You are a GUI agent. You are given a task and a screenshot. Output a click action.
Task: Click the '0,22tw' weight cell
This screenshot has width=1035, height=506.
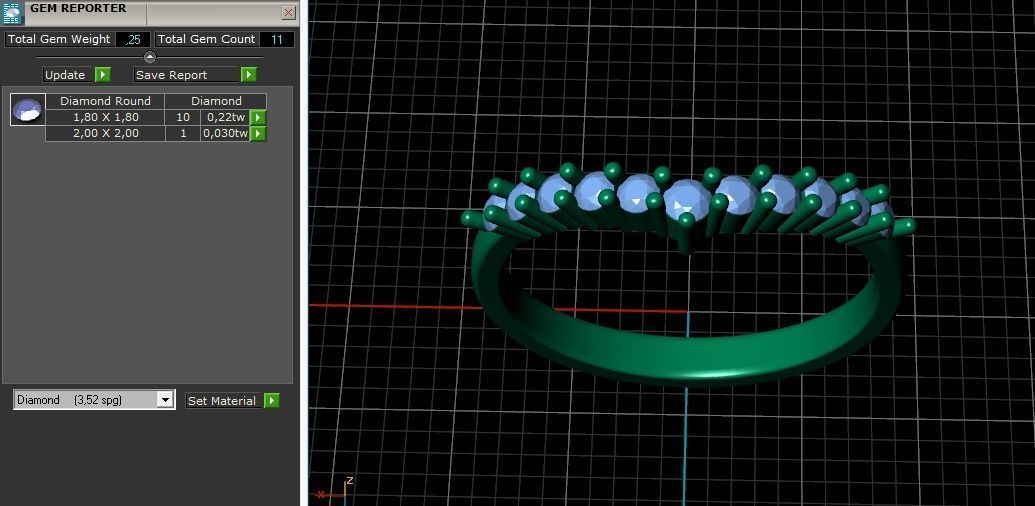(226, 117)
